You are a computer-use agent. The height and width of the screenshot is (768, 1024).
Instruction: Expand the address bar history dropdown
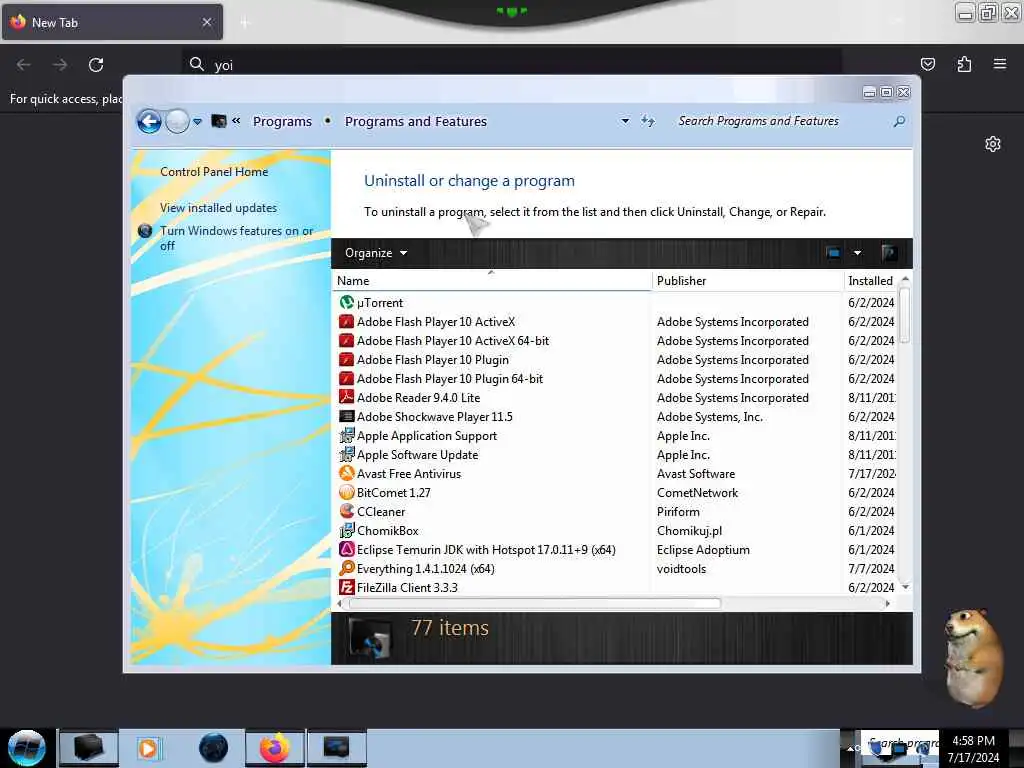click(625, 121)
